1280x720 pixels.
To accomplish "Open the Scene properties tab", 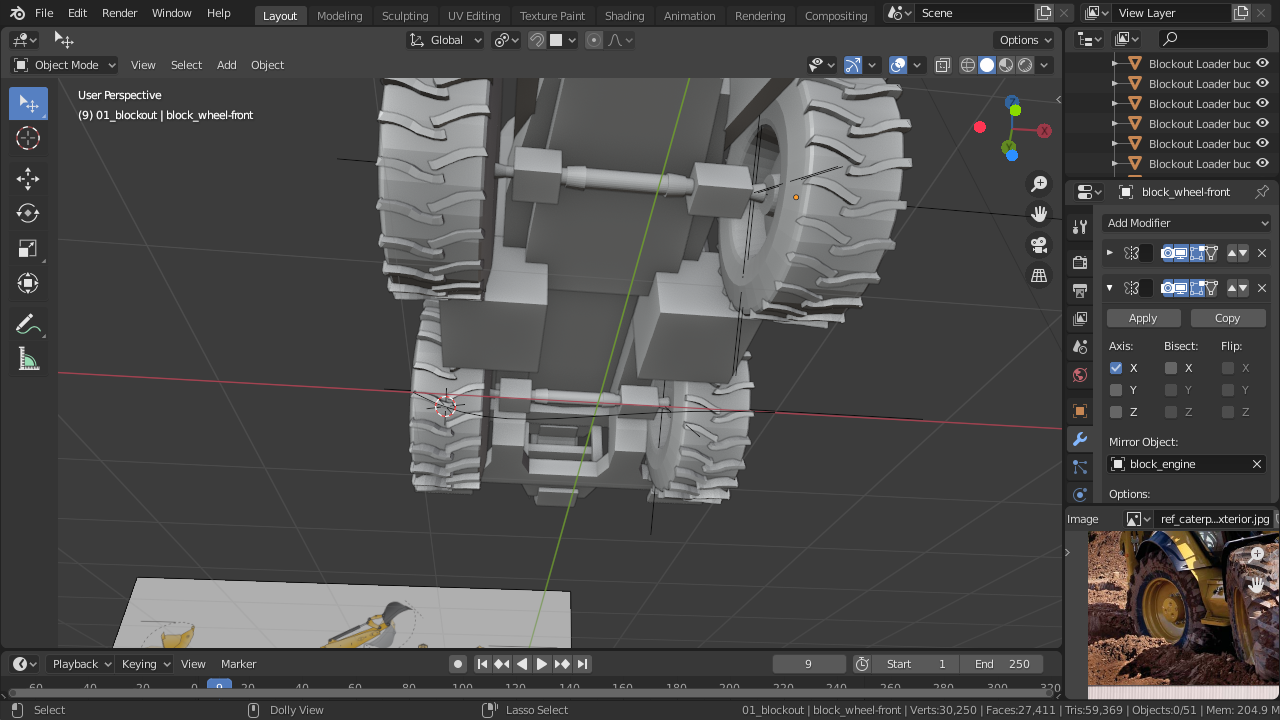I will 1080,347.
